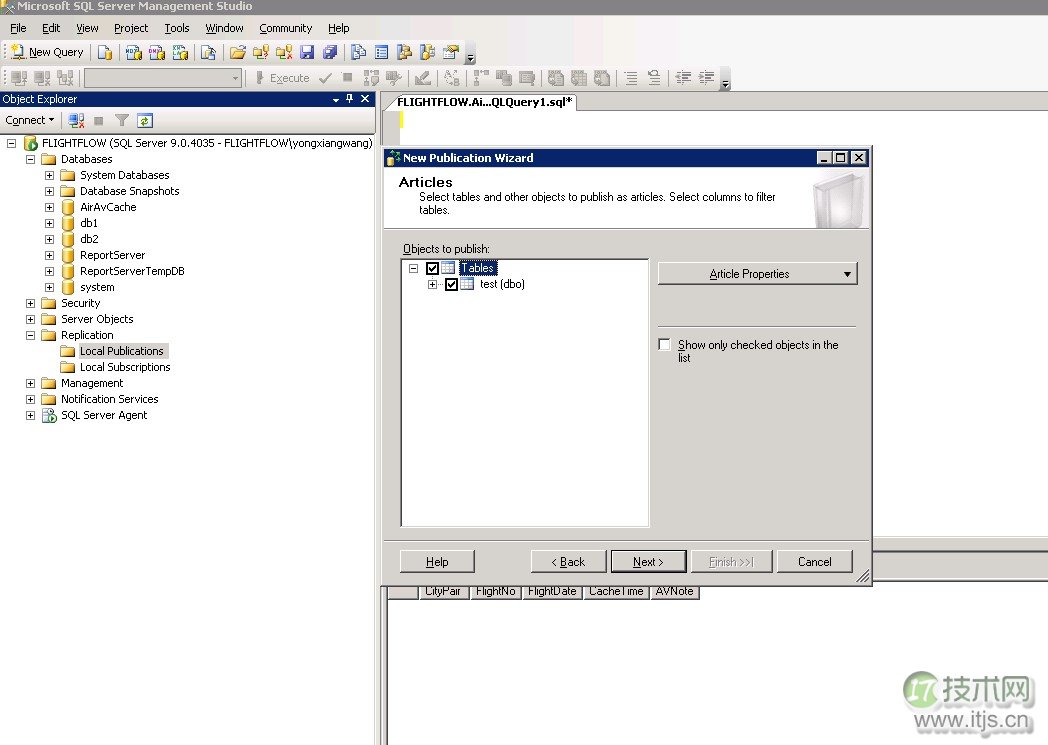Open the Article Properties dropdown

[x=757, y=274]
